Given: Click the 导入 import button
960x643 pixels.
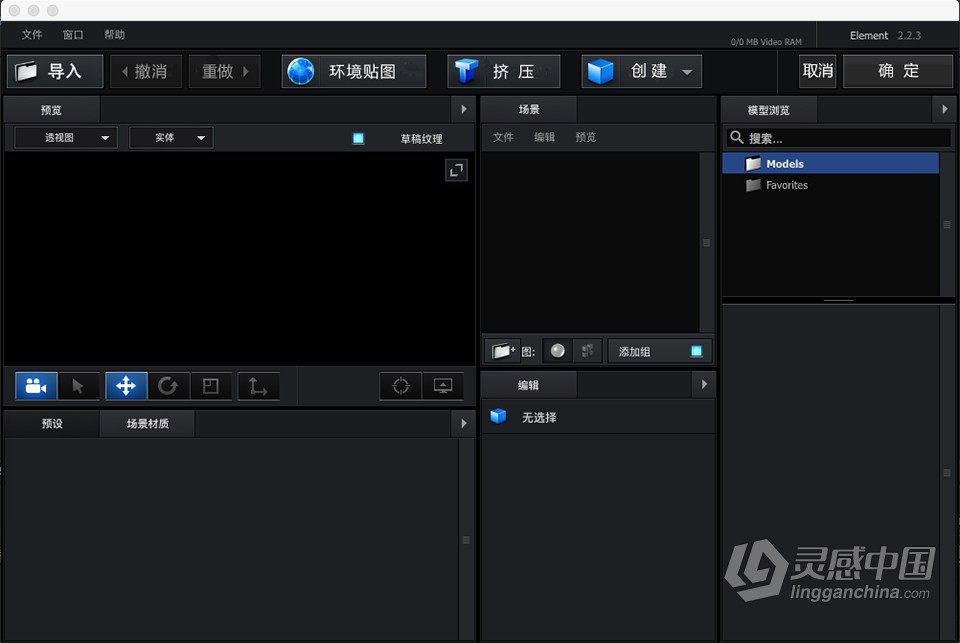Looking at the screenshot, I should coord(55,72).
